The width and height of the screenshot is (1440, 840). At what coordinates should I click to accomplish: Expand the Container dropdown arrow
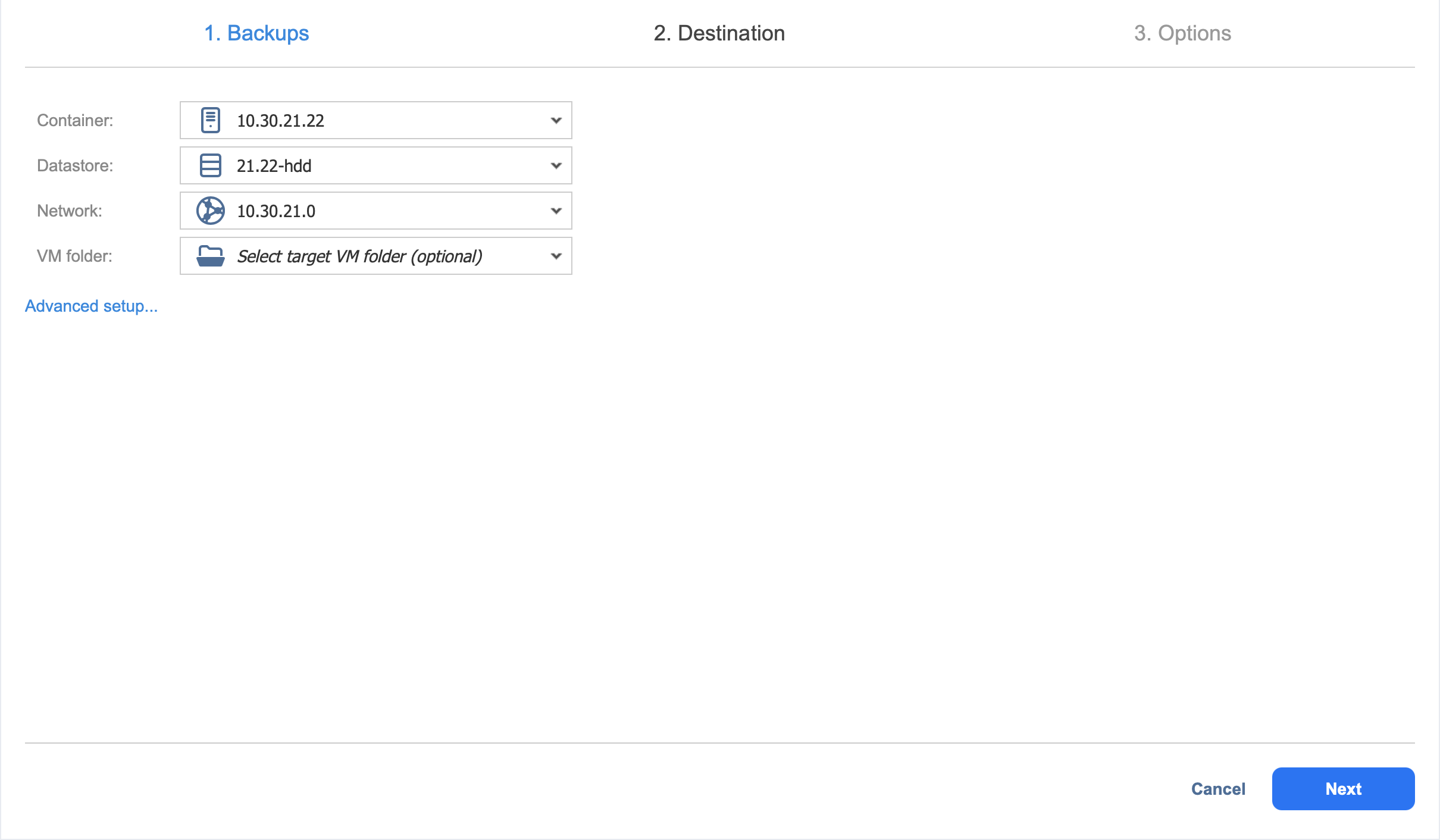coord(556,120)
